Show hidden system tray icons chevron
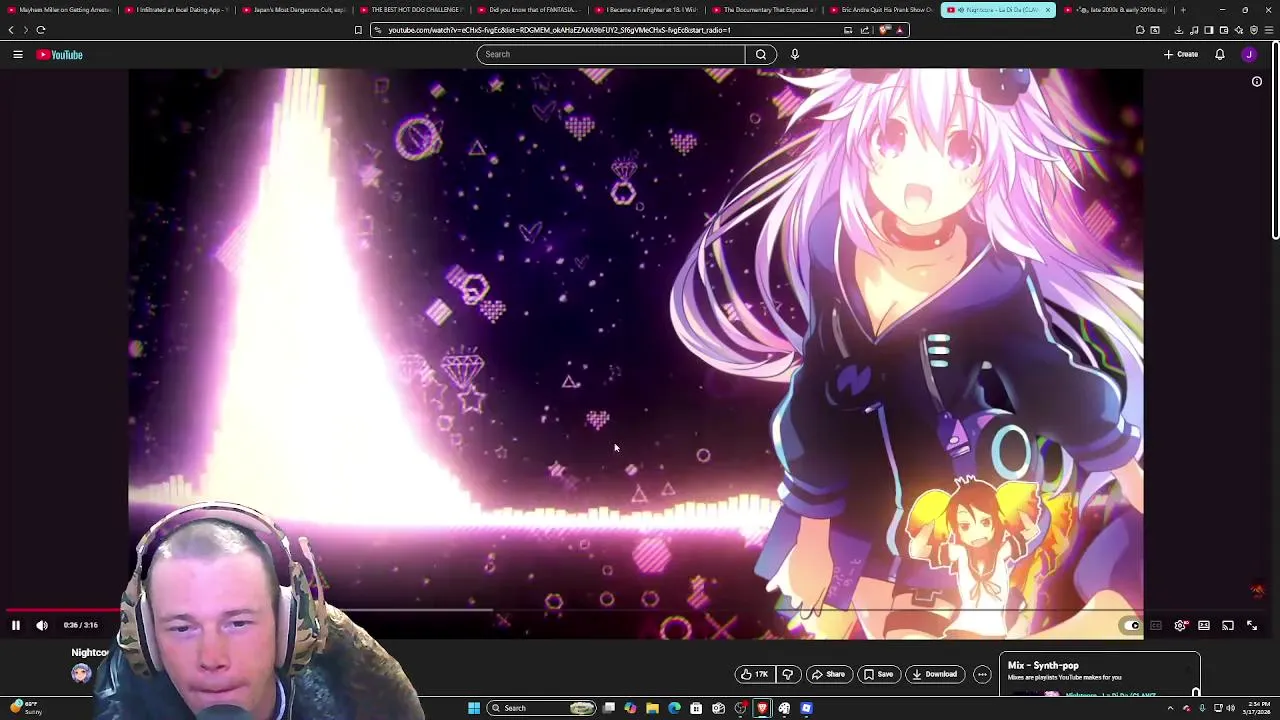The image size is (1280, 720). 1170,708
